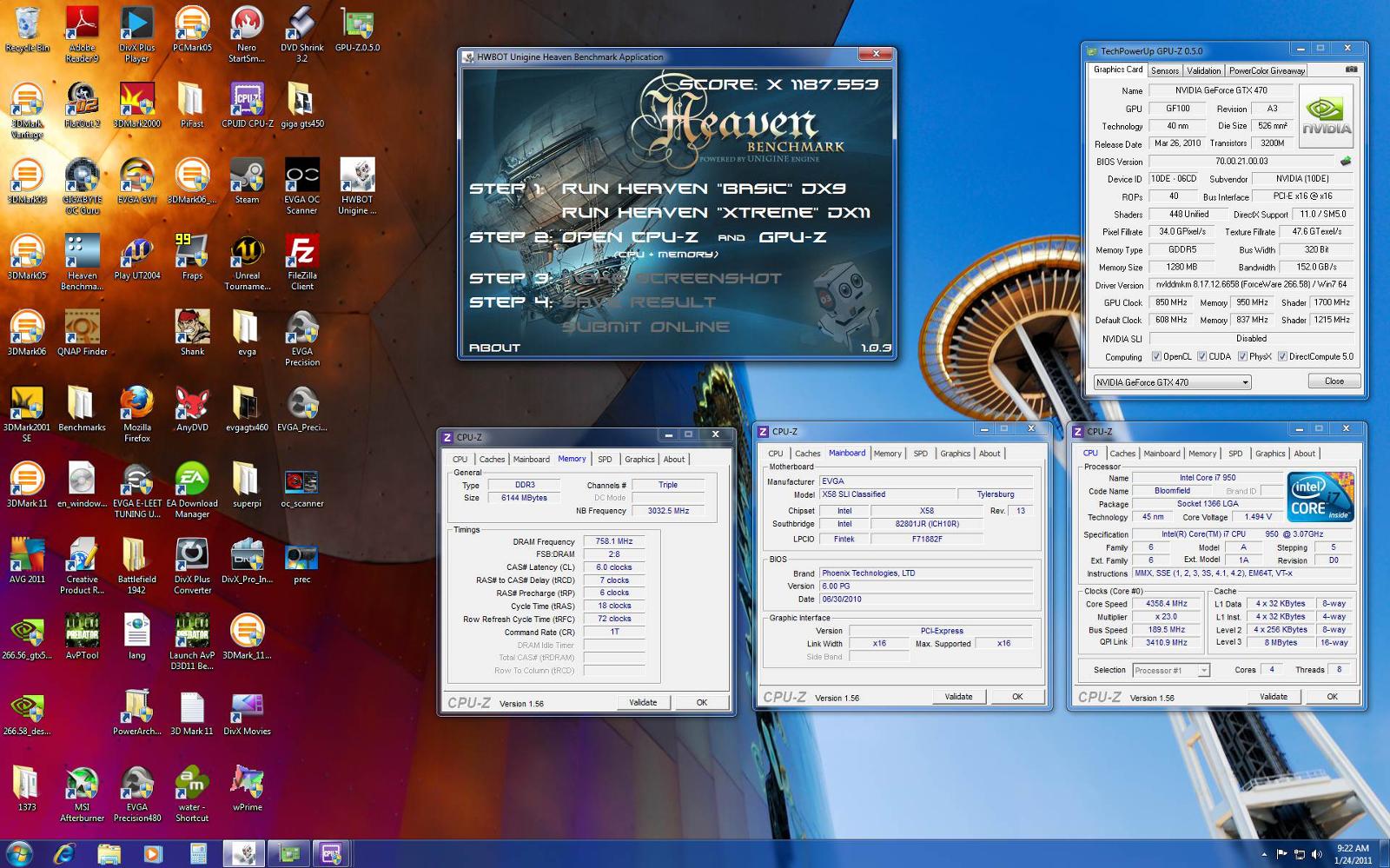The width and height of the screenshot is (1390, 868).
Task: Open EVGA OC Scanner shortcut
Action: (x=301, y=186)
